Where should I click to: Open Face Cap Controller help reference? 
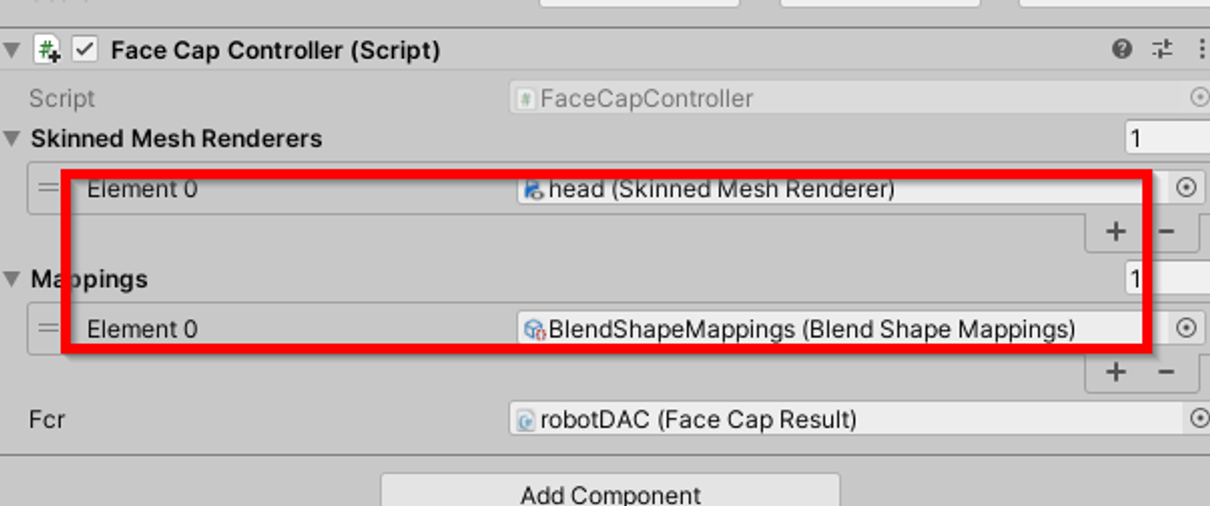pyautogui.click(x=1122, y=49)
